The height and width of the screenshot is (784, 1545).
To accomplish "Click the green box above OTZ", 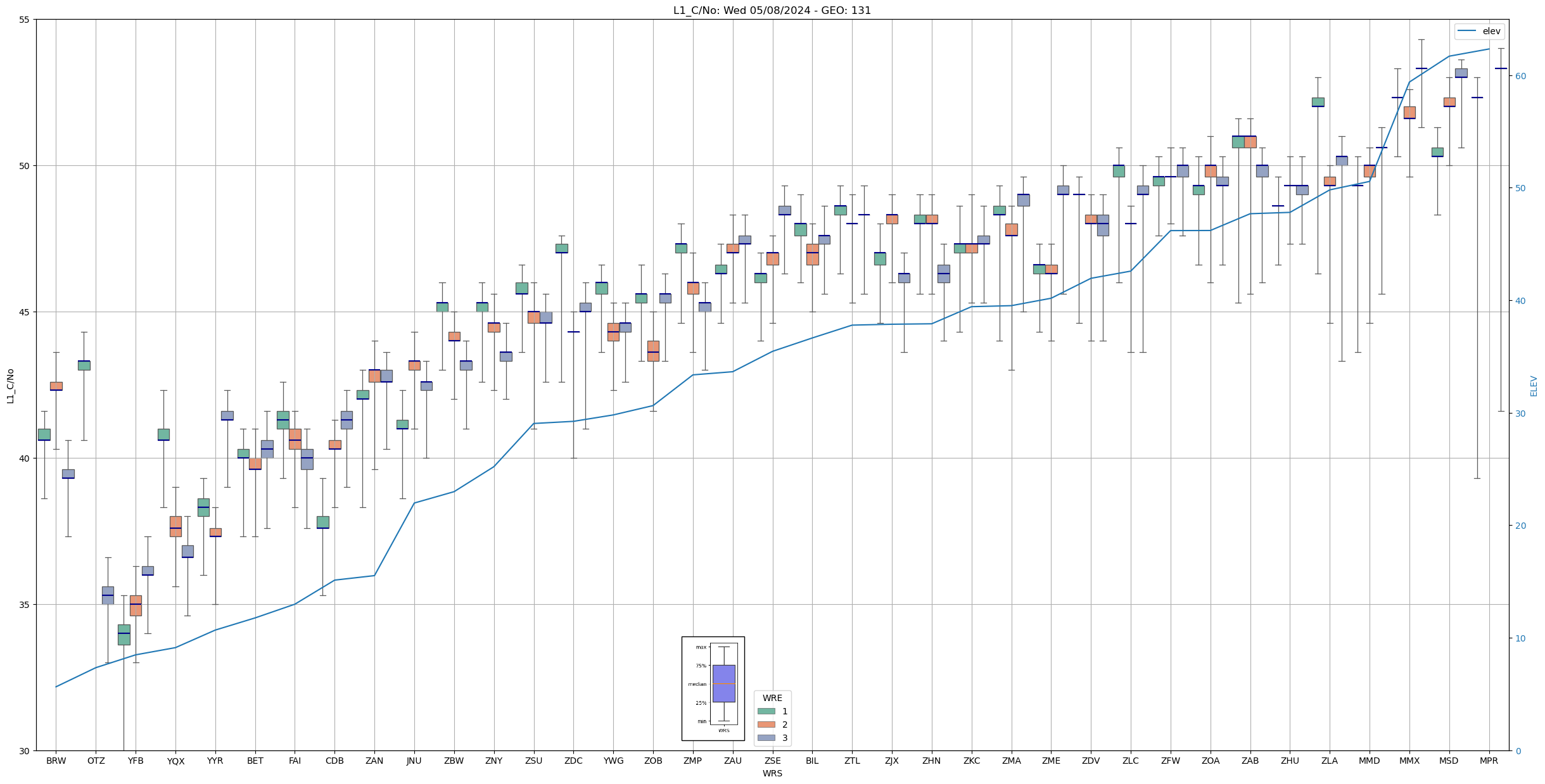I will pos(84,365).
